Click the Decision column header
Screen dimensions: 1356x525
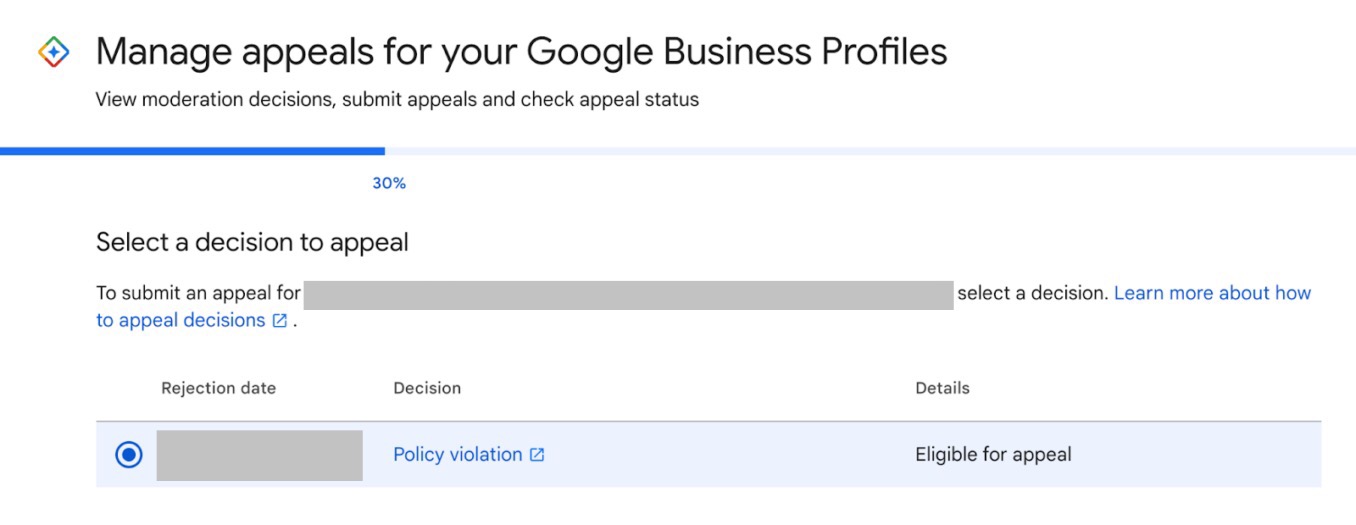[427, 388]
